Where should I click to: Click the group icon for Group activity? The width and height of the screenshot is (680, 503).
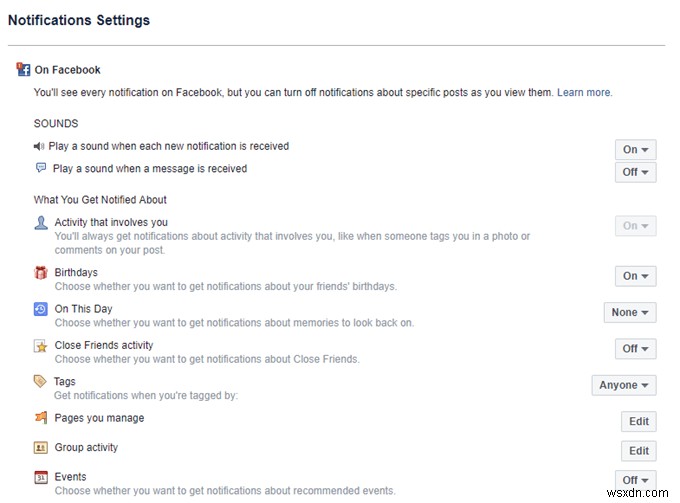pos(41,447)
